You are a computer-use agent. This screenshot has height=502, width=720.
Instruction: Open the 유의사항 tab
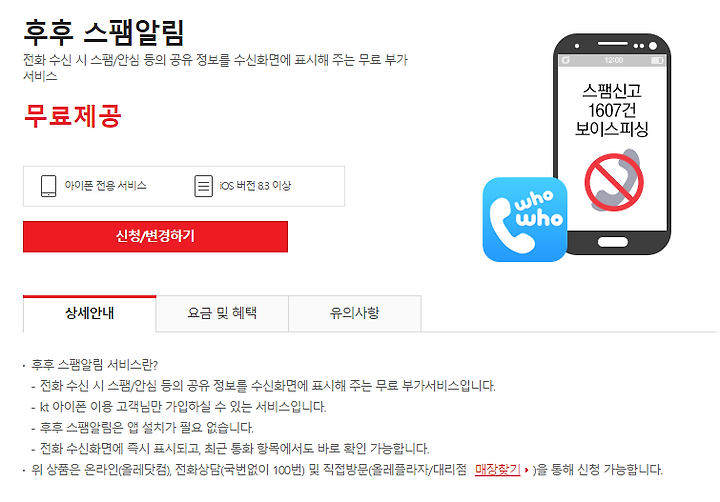pyautogui.click(x=354, y=313)
